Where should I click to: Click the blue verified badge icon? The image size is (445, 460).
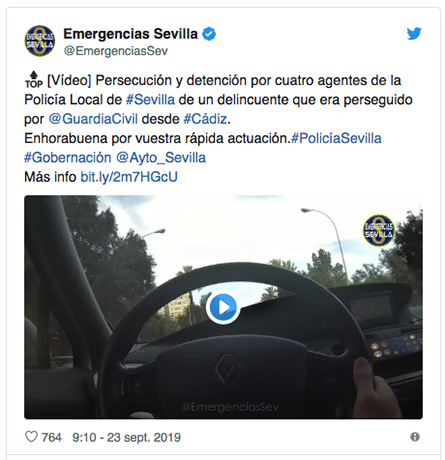209,34
